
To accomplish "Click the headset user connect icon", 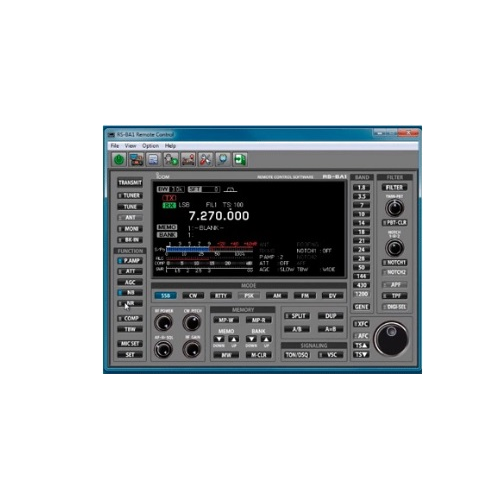I will 171,160.
